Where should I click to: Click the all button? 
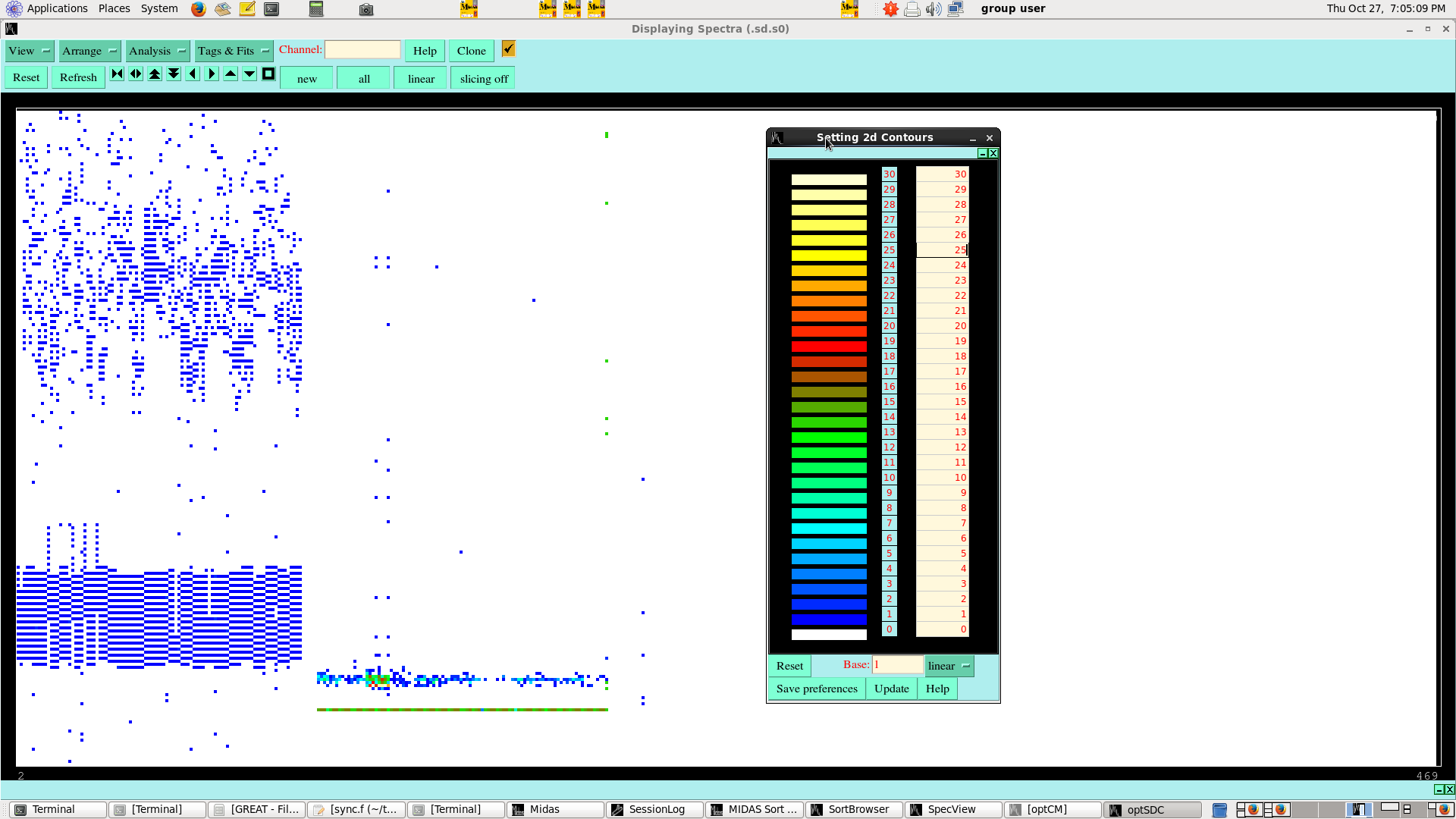pyautogui.click(x=364, y=79)
